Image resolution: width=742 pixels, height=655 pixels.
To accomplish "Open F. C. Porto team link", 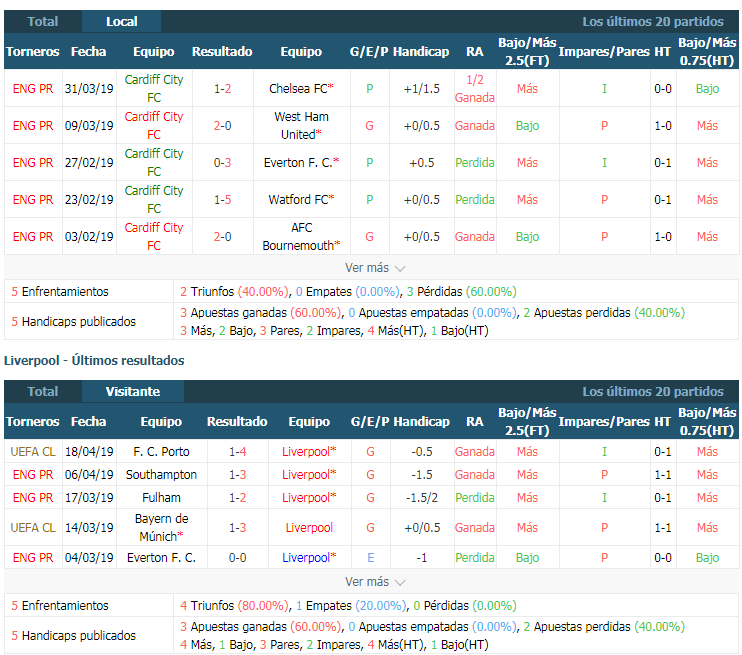I will tap(161, 451).
